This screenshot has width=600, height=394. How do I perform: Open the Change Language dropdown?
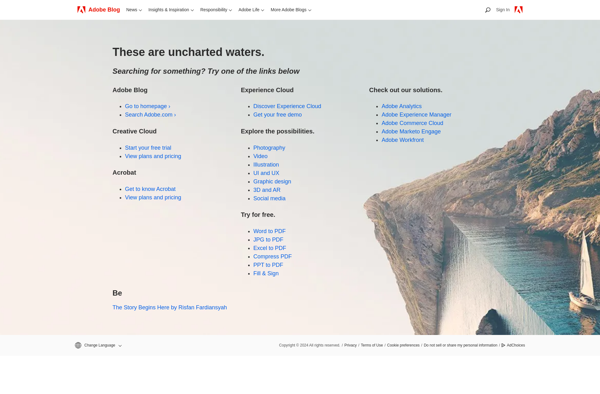point(103,345)
